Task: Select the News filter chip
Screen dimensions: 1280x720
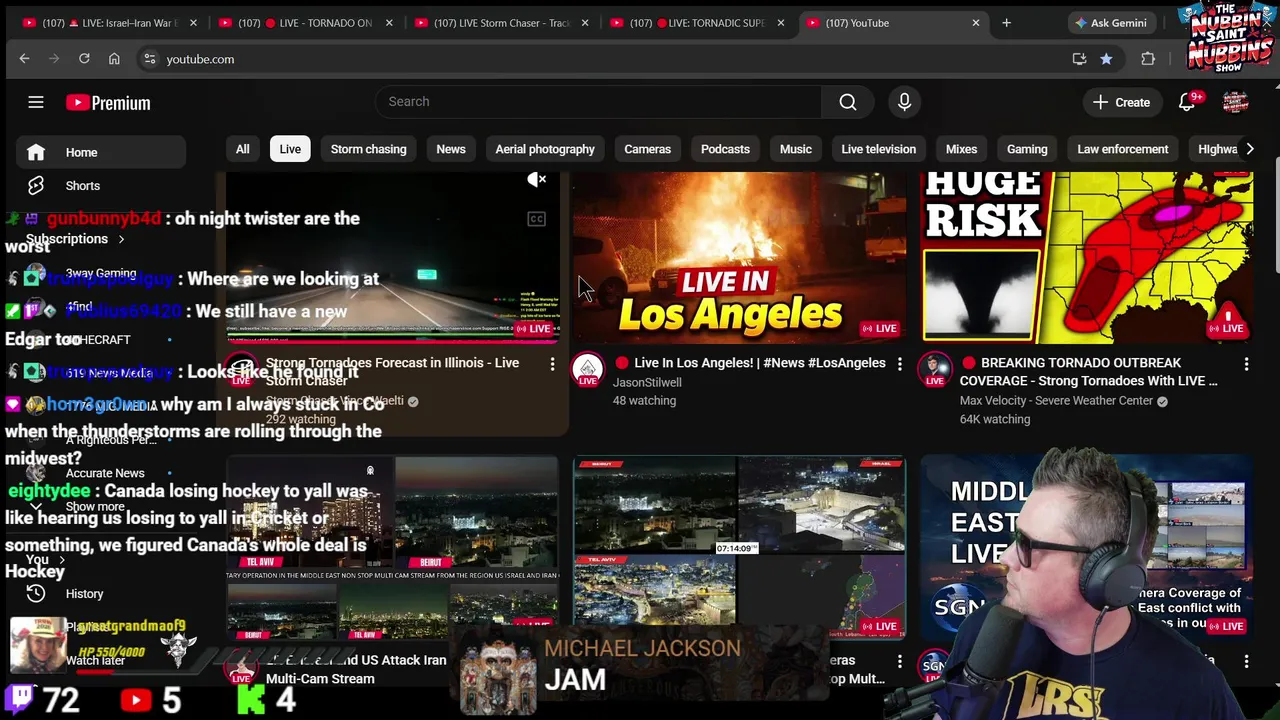Action: pos(451,149)
